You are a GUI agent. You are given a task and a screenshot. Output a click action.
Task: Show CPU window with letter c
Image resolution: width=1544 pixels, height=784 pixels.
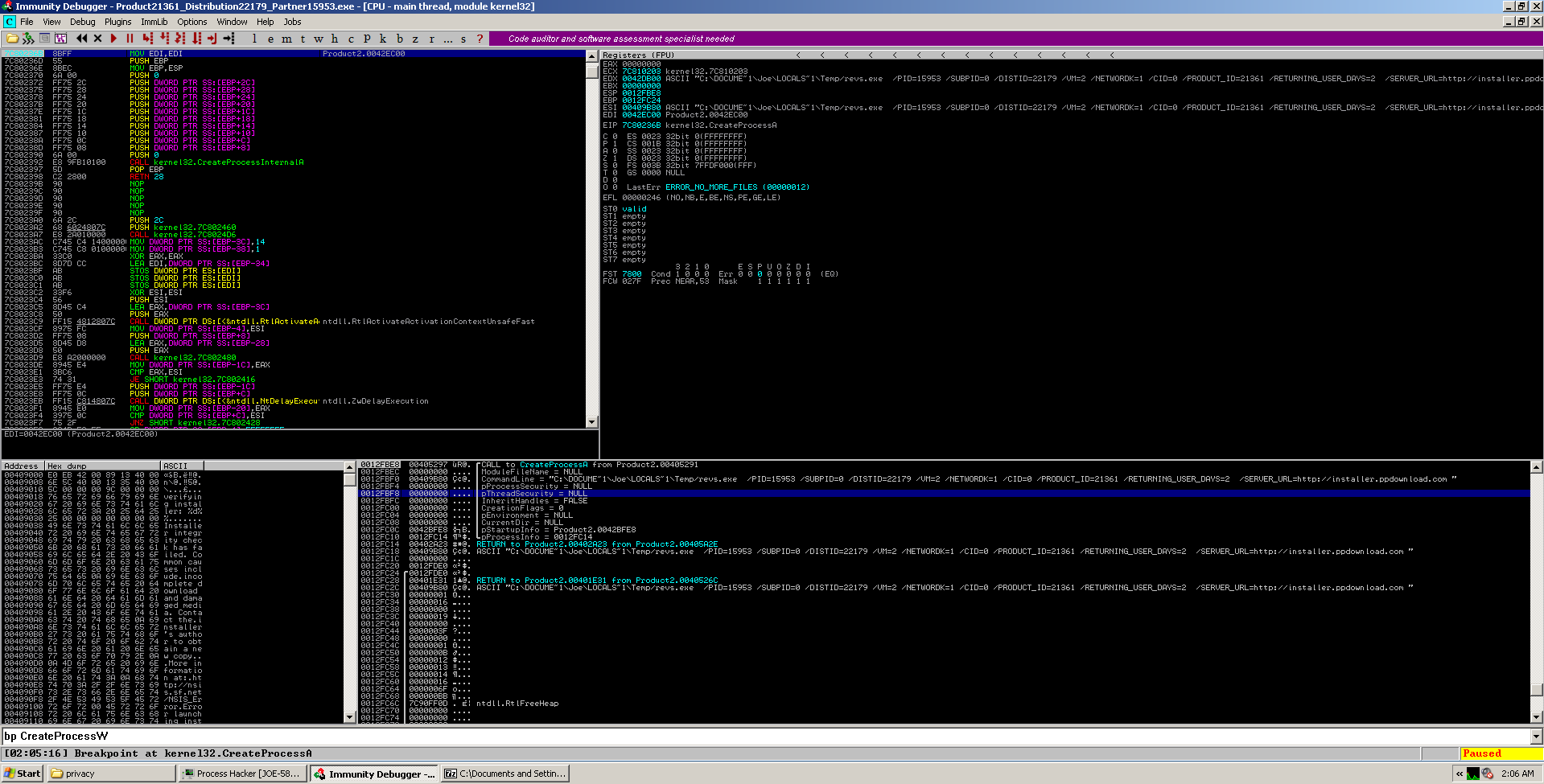coord(351,39)
